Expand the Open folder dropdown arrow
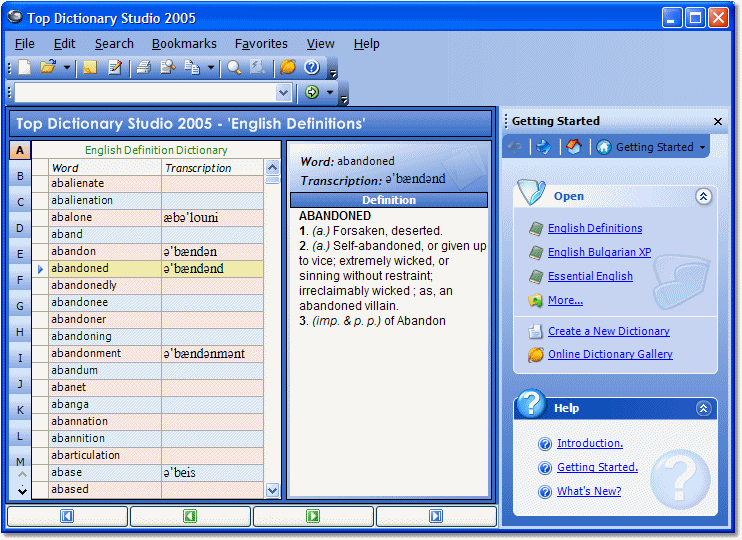742x540 pixels. (x=67, y=68)
